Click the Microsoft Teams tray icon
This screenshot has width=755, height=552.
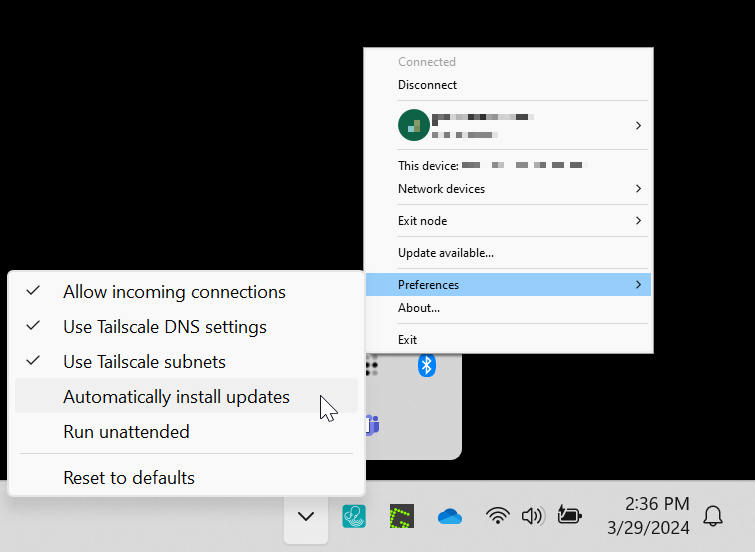tap(372, 425)
